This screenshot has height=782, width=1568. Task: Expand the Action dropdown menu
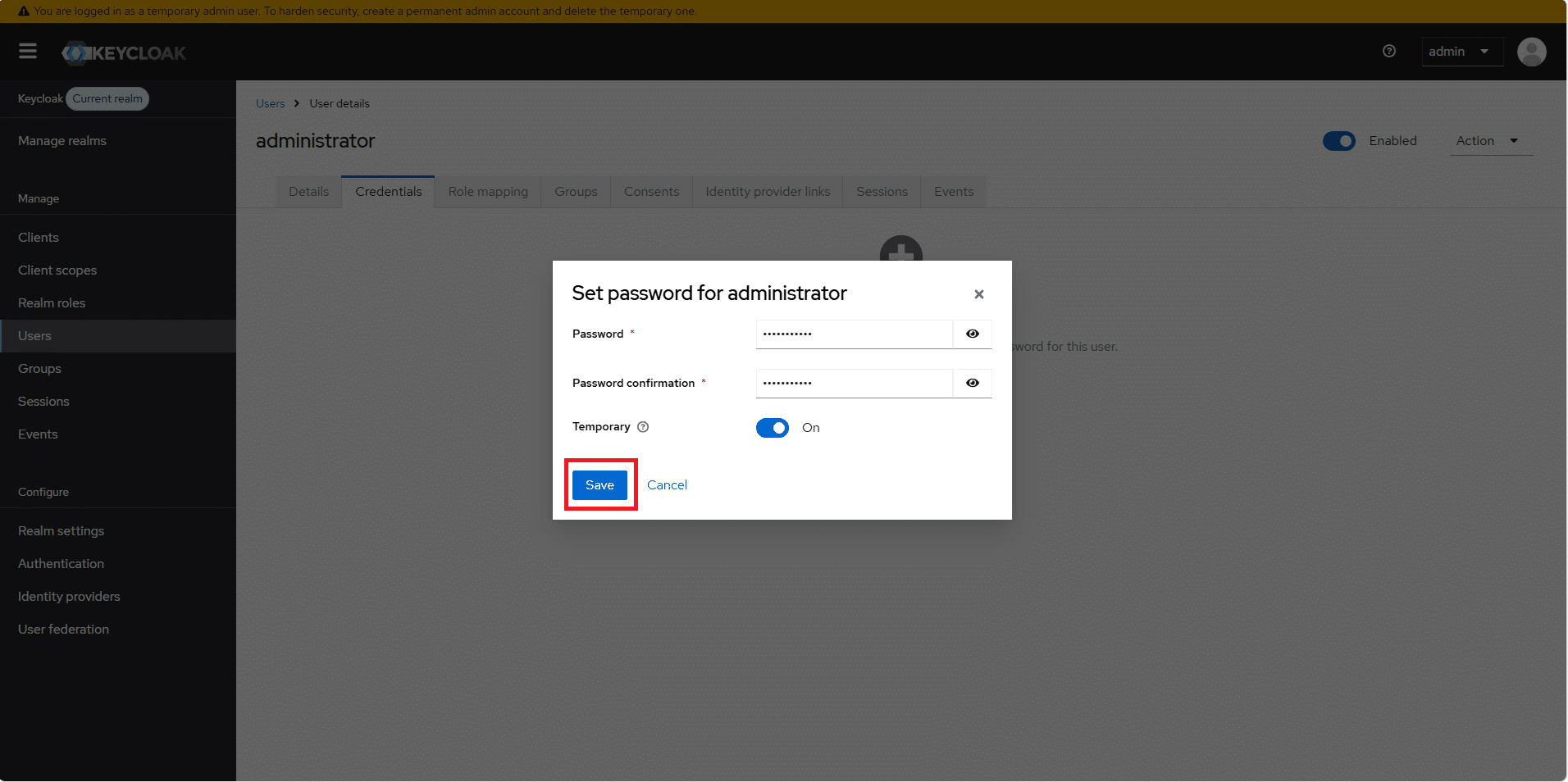pos(1488,141)
